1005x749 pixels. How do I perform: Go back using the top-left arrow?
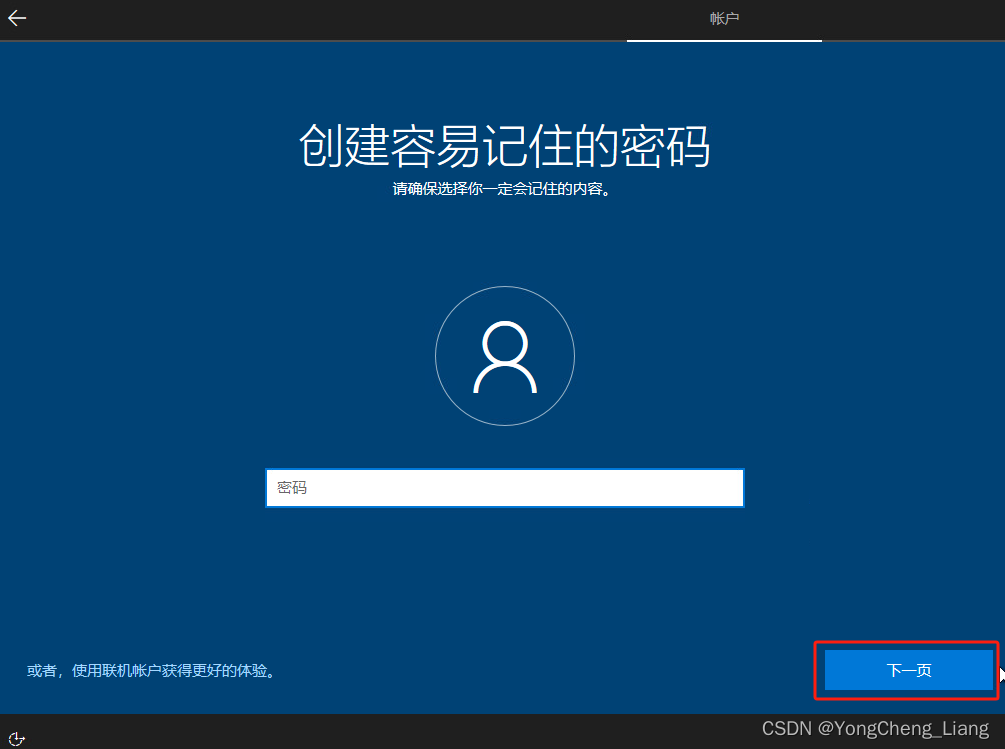[x=17, y=18]
